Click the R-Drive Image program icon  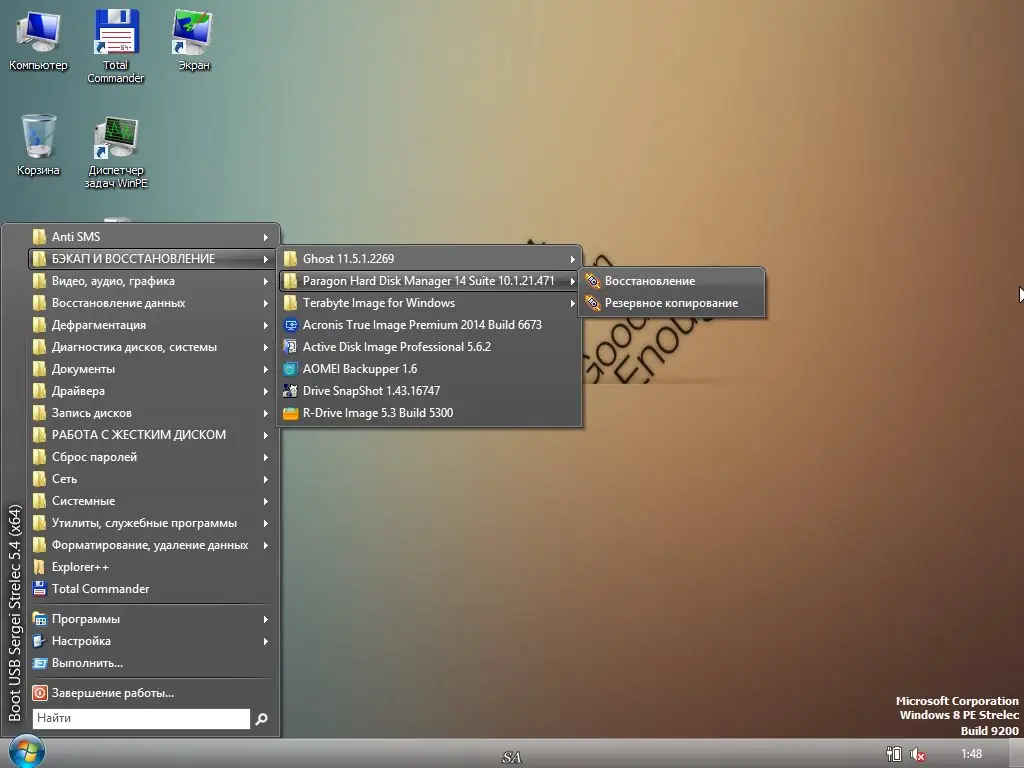coord(291,413)
